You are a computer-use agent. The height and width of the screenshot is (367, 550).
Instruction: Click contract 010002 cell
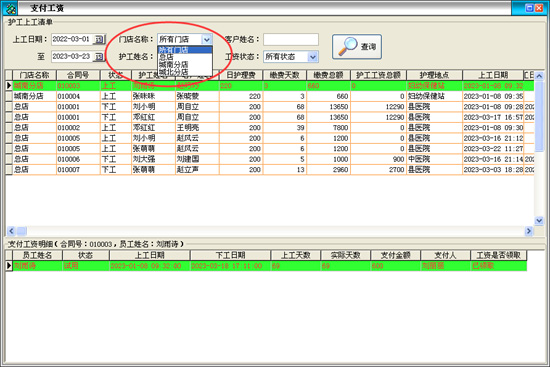pos(78,128)
